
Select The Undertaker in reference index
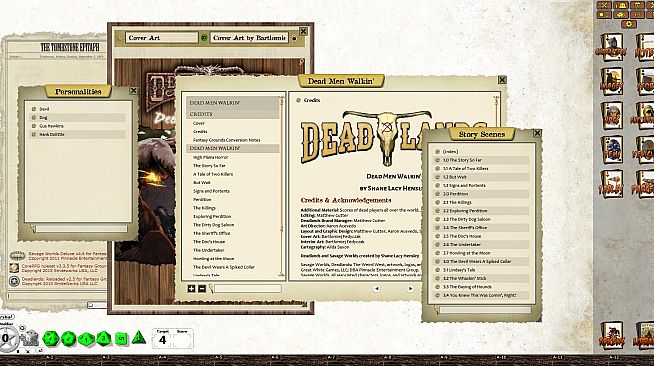tap(209, 250)
